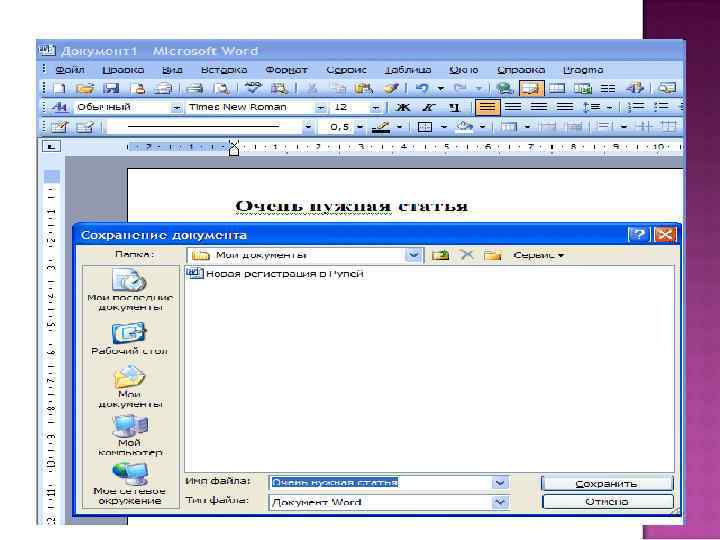This screenshot has width=720, height=540.
Task: Click Insert Table icon in standard toolbar
Action: click(557, 88)
